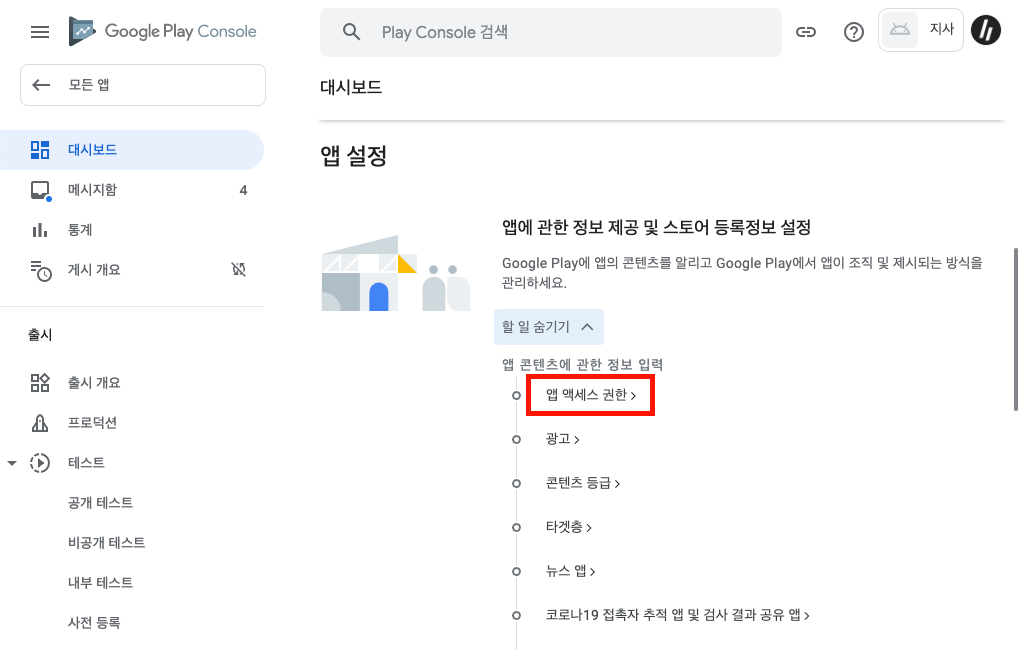Click the Play Console 검색 search field
This screenshot has height=650, width=1024.
[x=550, y=32]
